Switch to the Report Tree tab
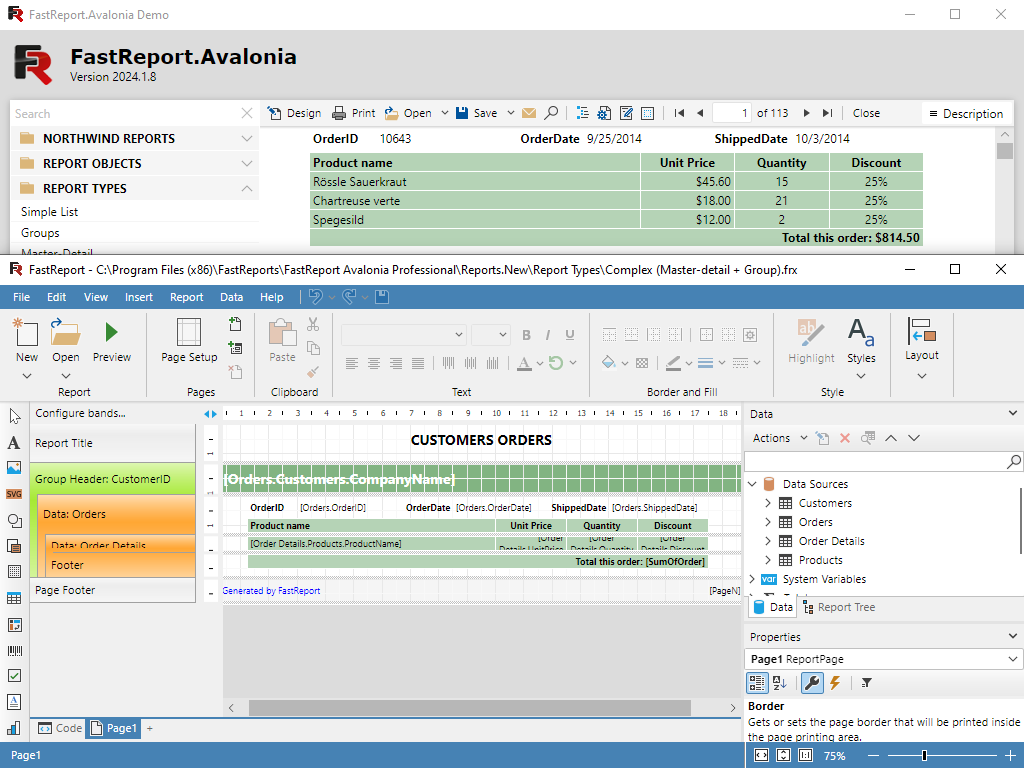This screenshot has height=768, width=1024. pyautogui.click(x=838, y=607)
